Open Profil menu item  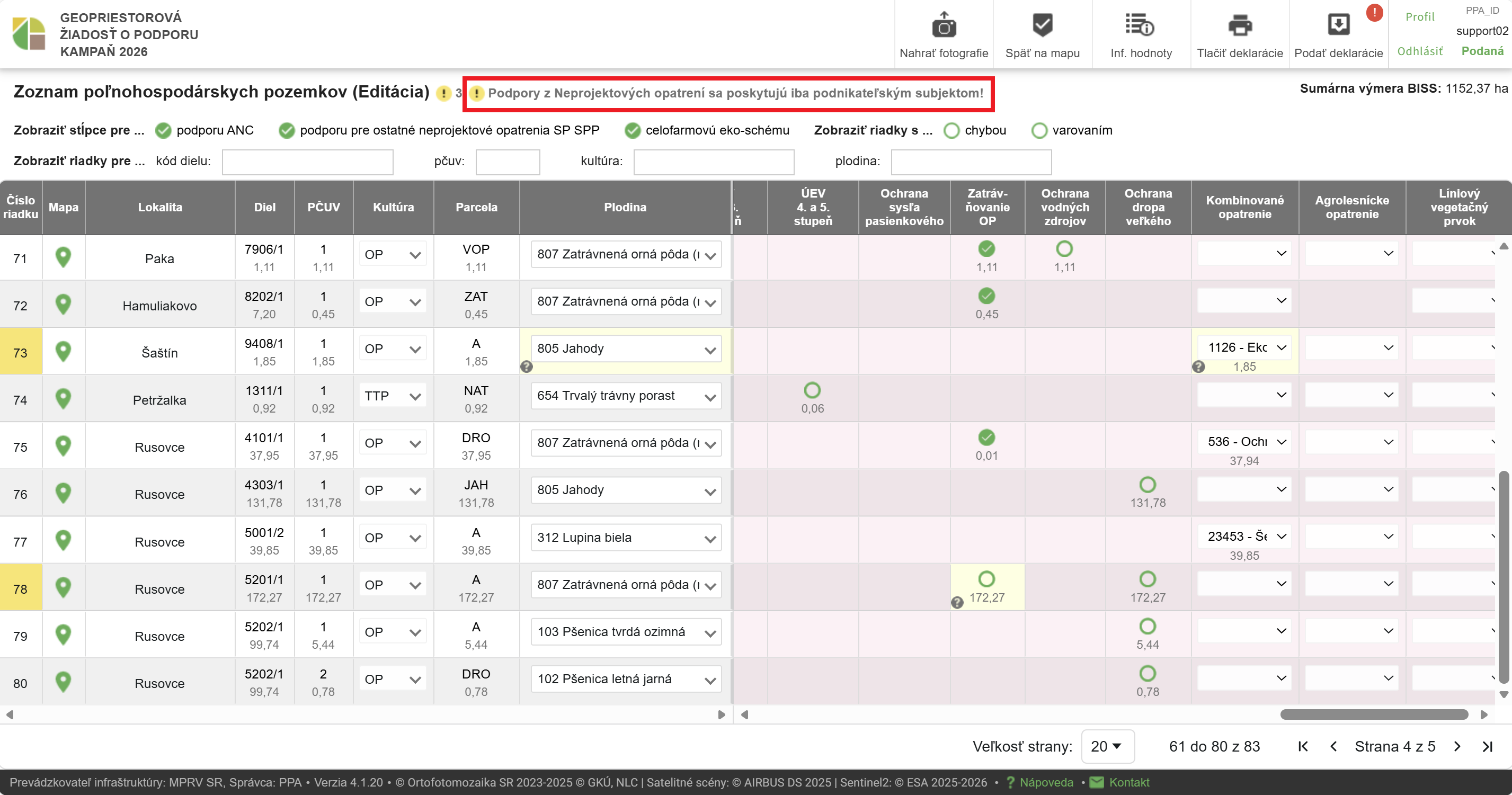[x=1419, y=17]
